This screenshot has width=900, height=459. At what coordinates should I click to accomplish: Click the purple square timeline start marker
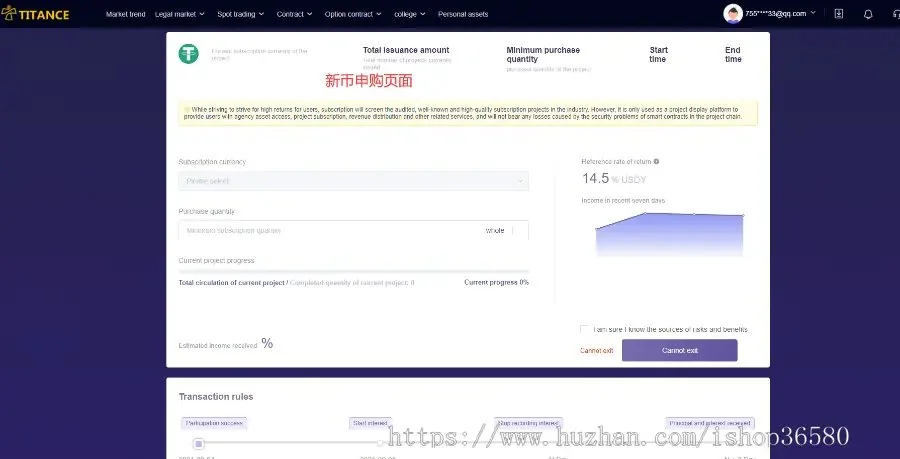(199, 444)
